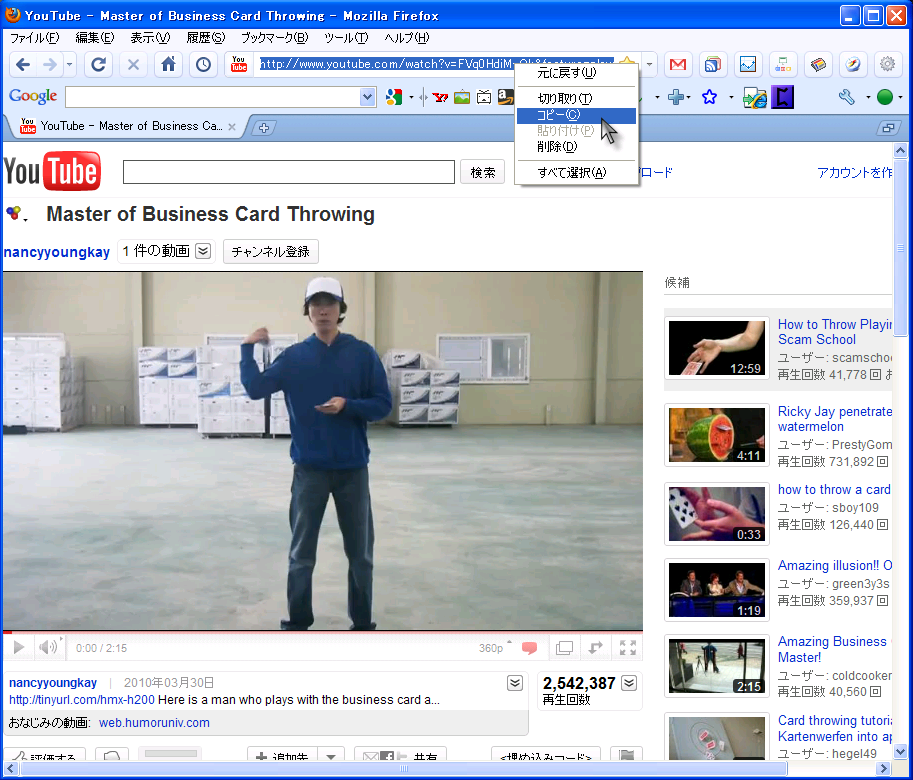This screenshot has width=913, height=780.
Task: Click the チャンネル登録 subscribe button
Action: click(x=270, y=252)
